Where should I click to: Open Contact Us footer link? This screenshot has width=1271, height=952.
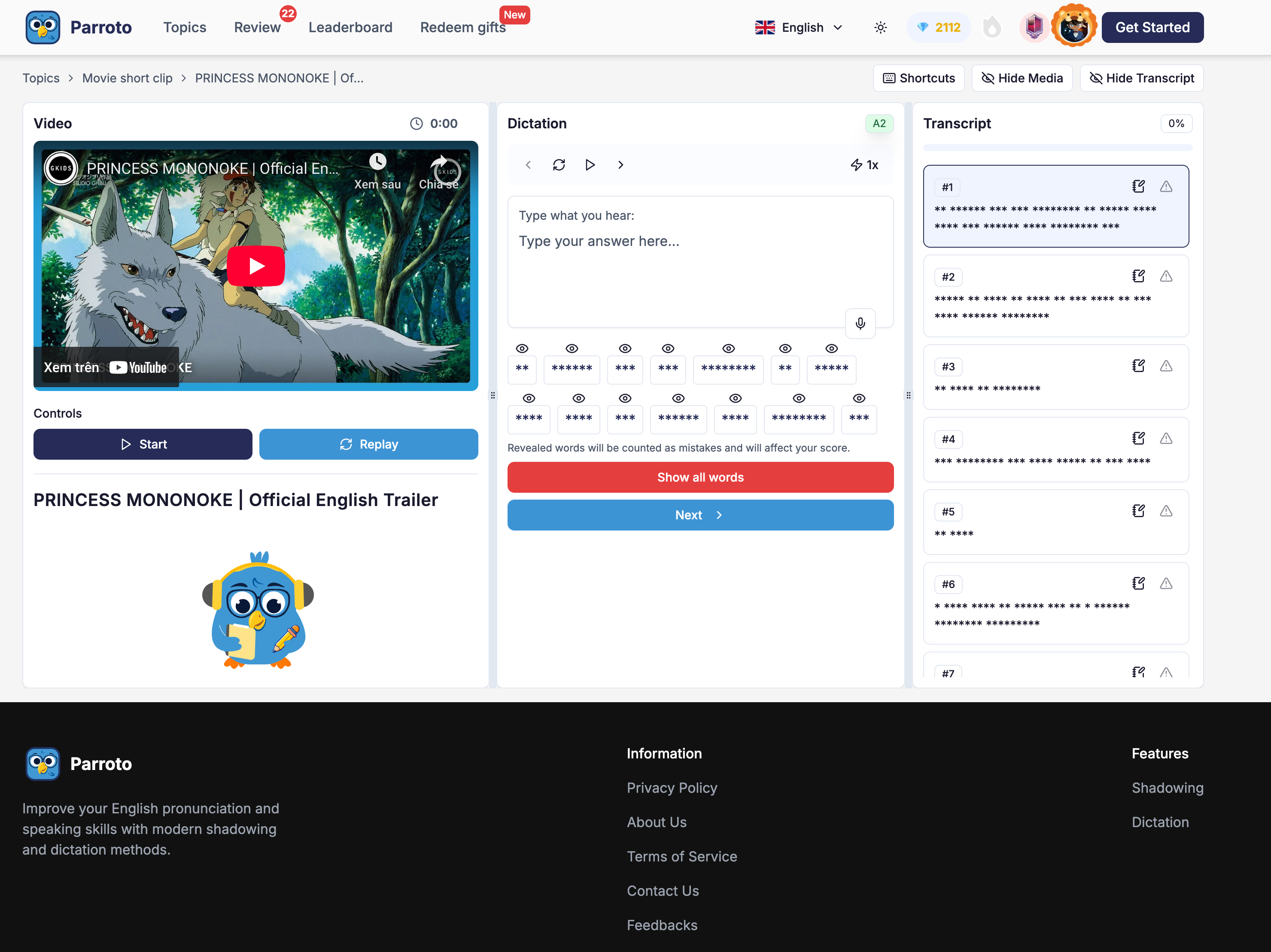[663, 891]
